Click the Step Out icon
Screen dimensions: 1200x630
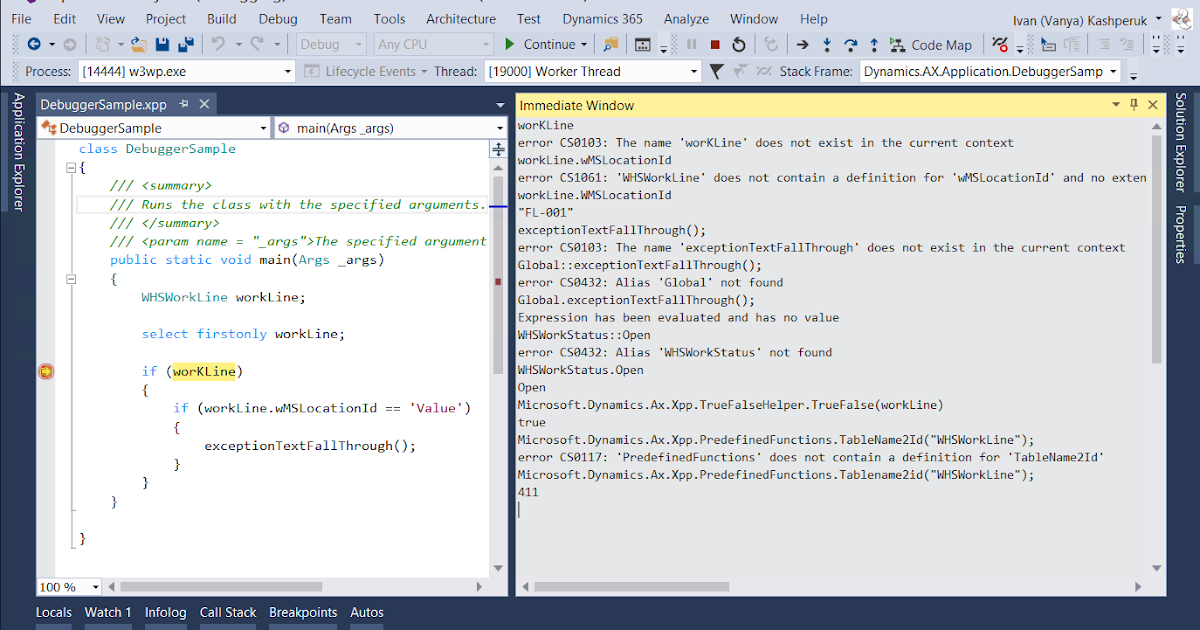pos(874,44)
